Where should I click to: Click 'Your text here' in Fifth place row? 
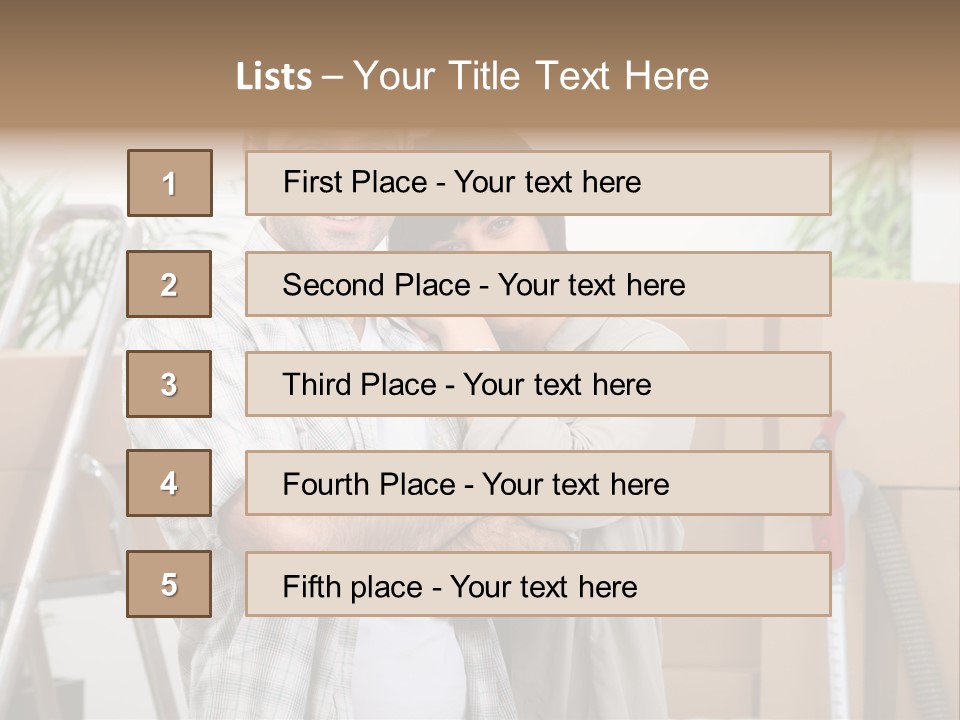[544, 587]
